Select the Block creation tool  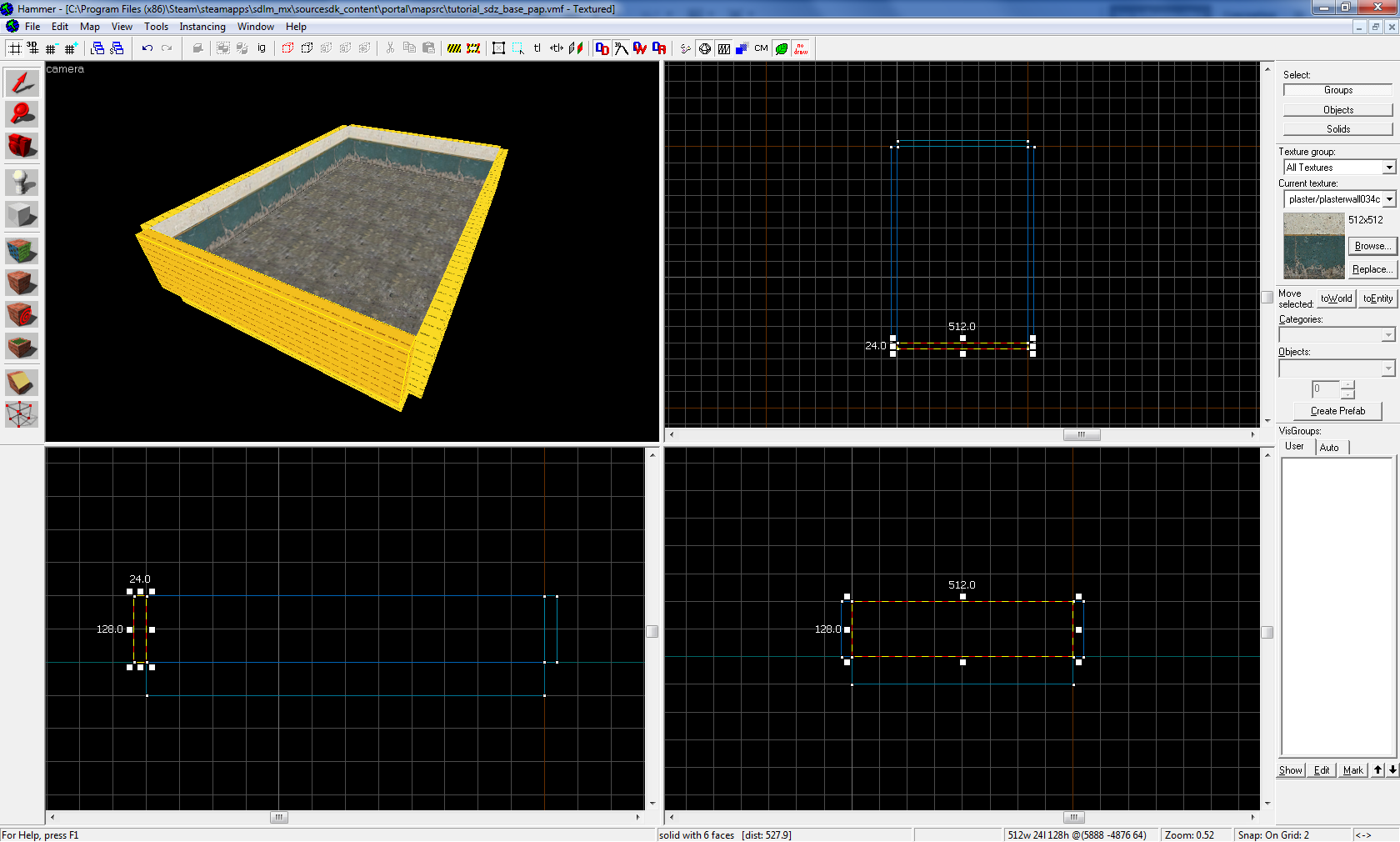pyautogui.click(x=22, y=214)
